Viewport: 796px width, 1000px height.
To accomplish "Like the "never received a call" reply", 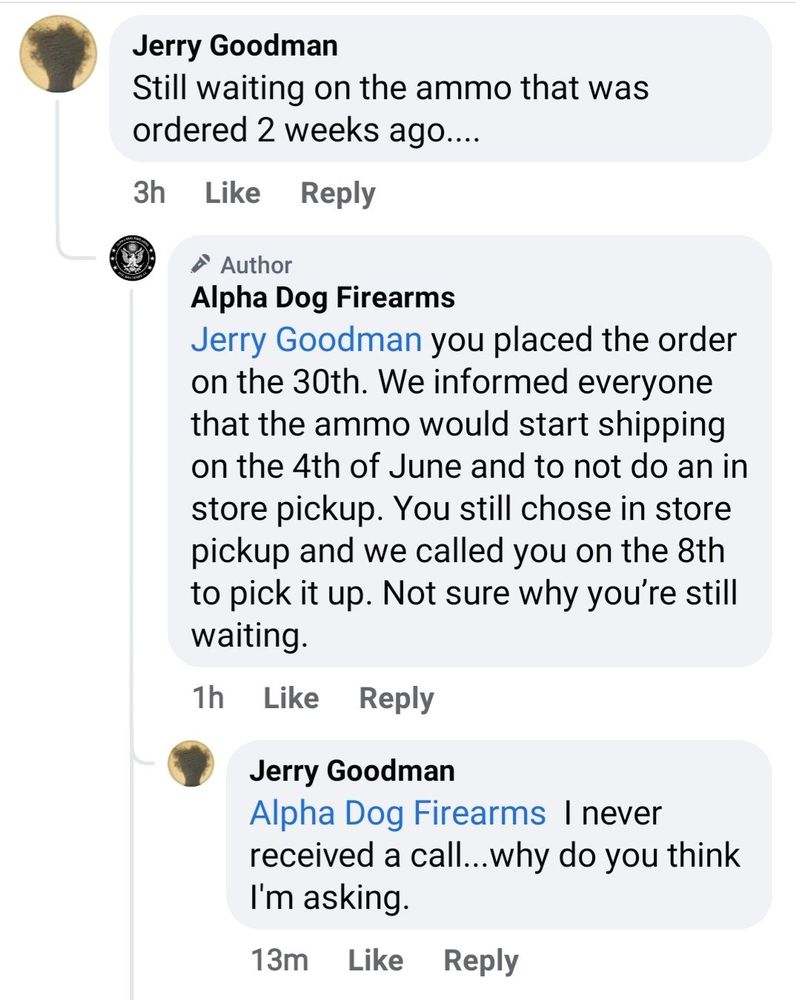I will 375,961.
